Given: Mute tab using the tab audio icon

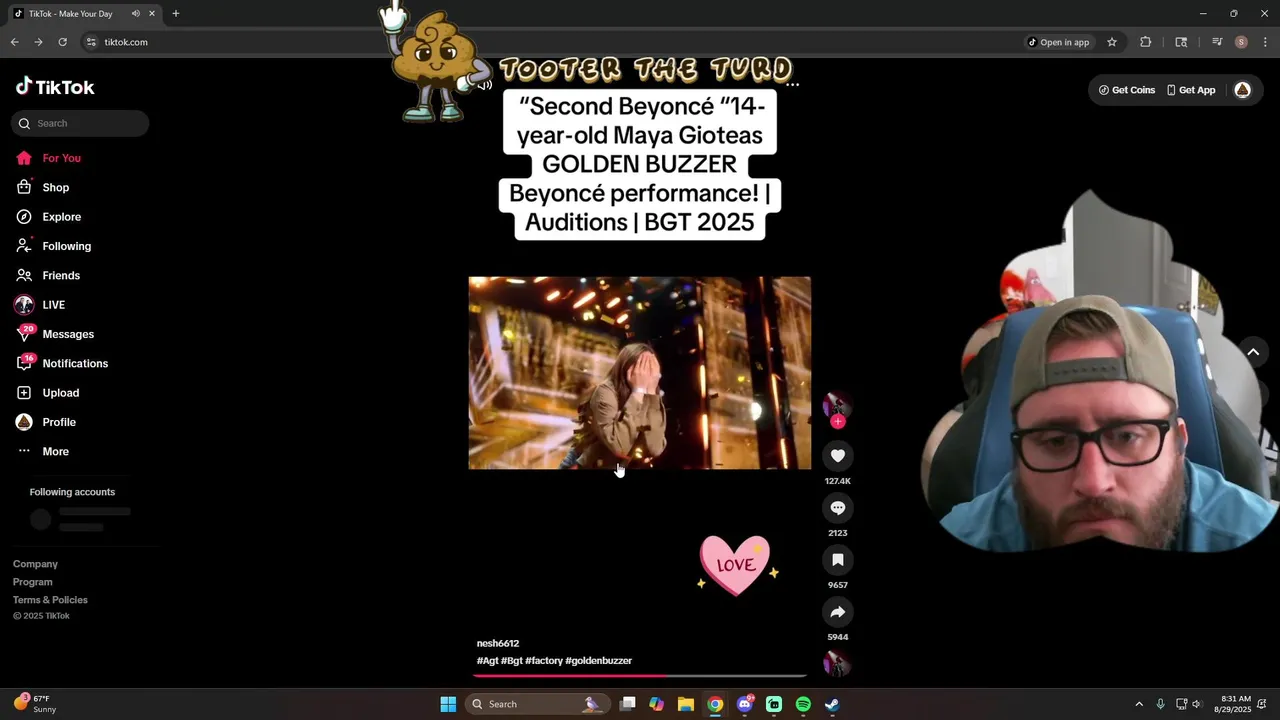Looking at the screenshot, I should [135, 14].
